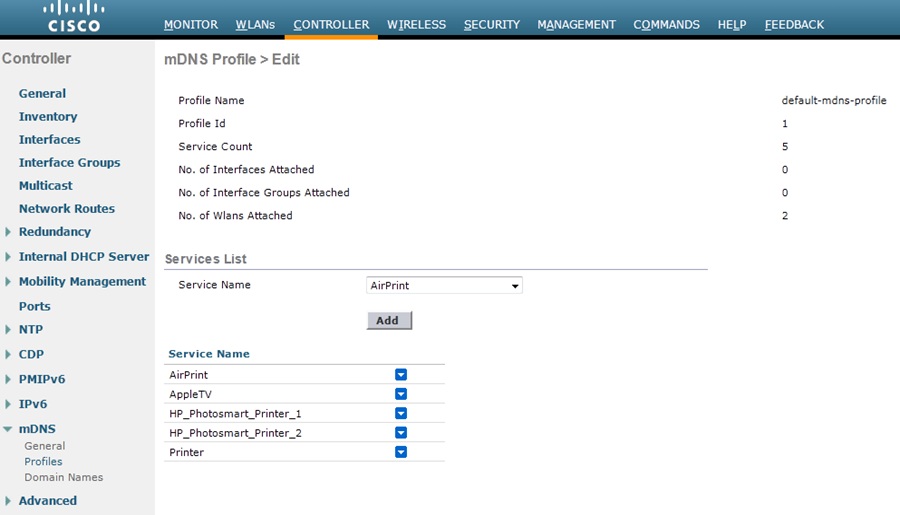
Task: Click the mDNS Profile > Edit heading
Action: tap(232, 59)
